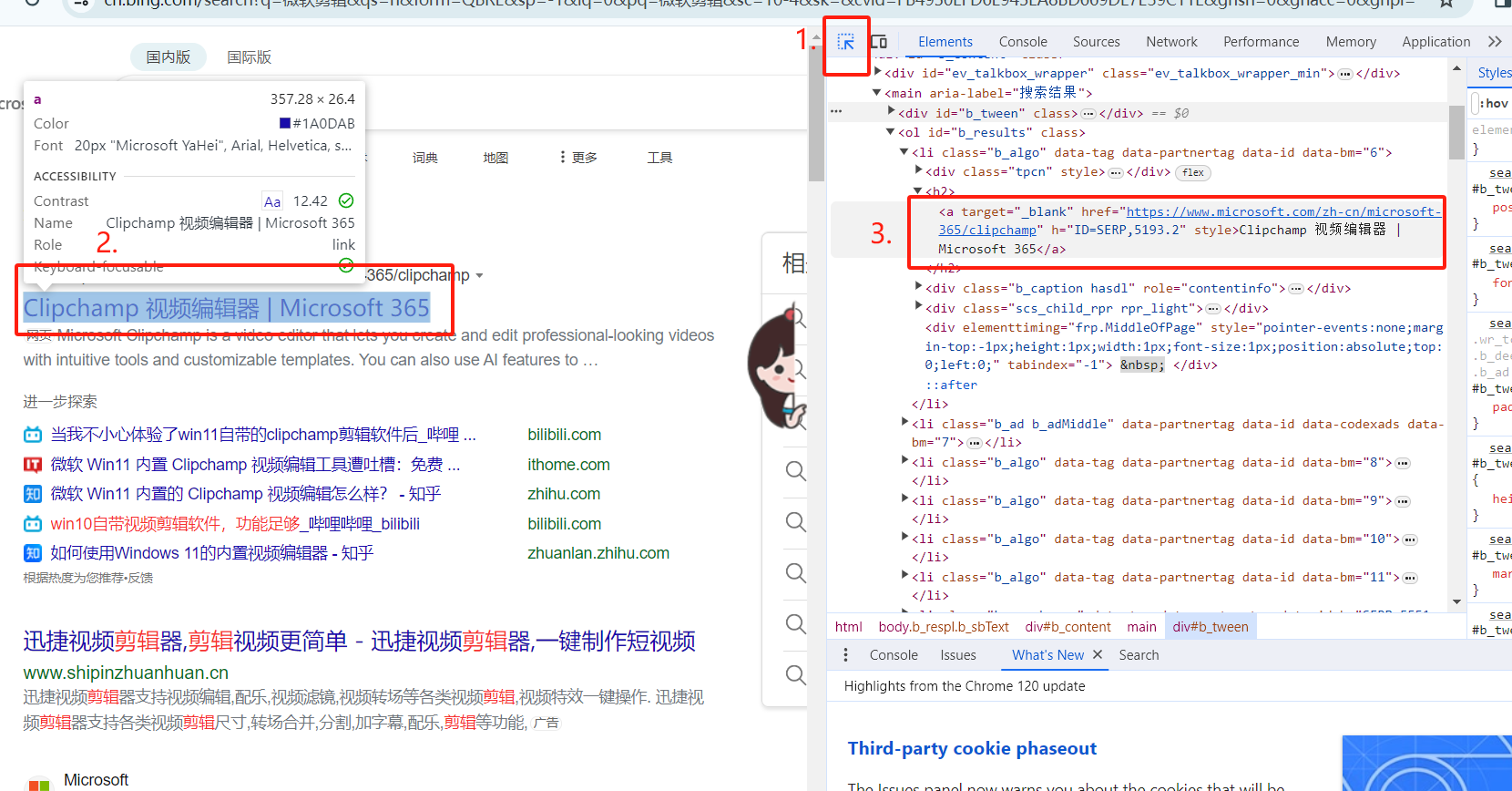This screenshot has width=1512, height=791.
Task: Open the Application panel tab
Action: click(x=1436, y=42)
